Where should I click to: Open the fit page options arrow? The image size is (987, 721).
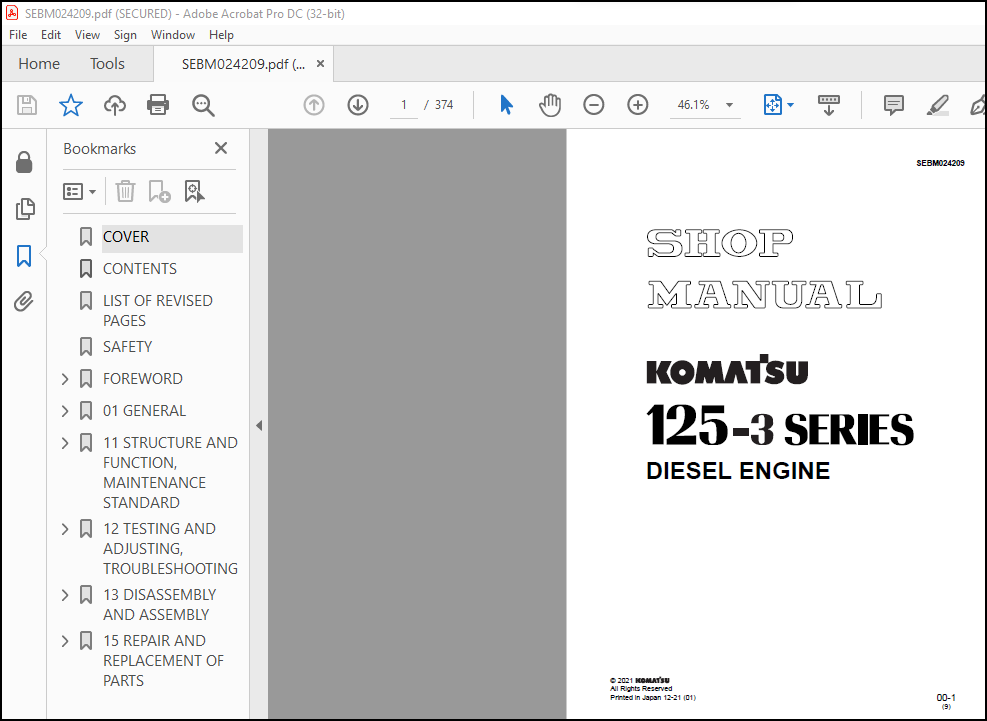tap(791, 105)
